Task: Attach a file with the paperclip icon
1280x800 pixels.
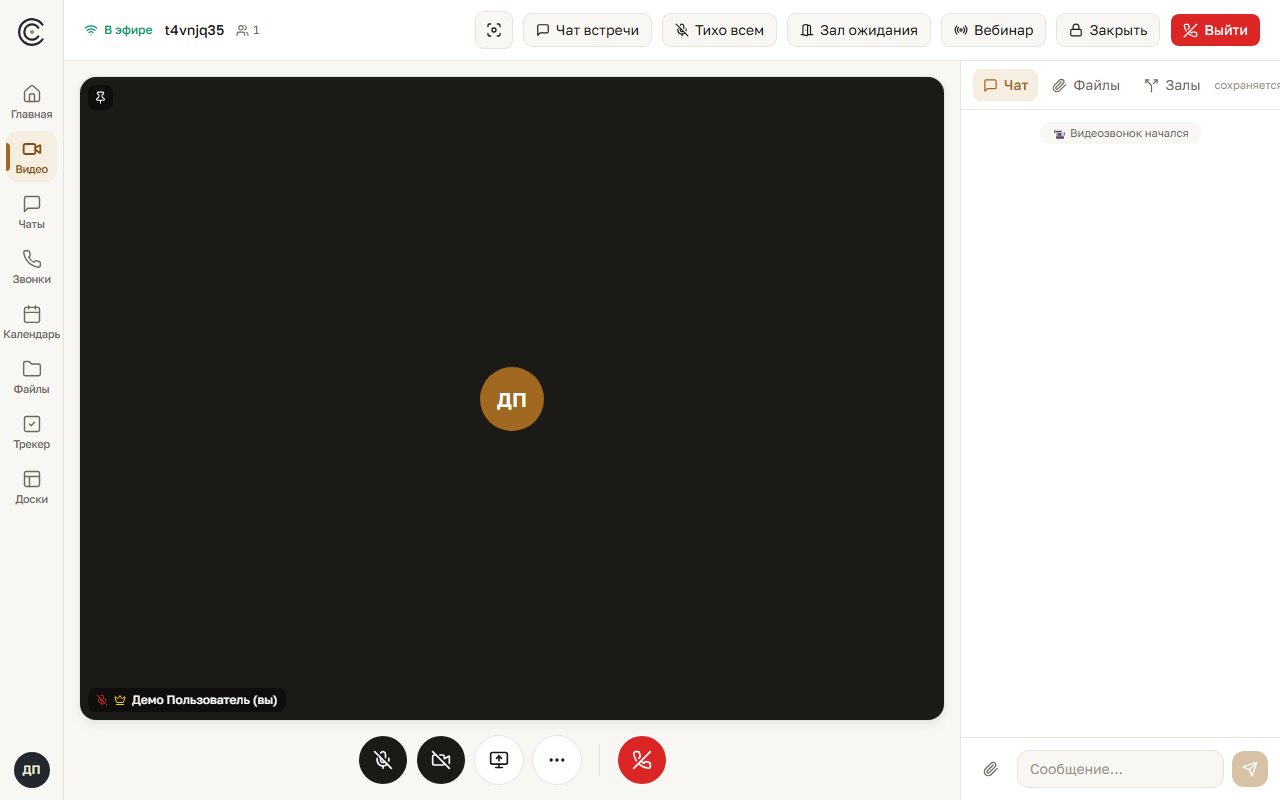Action: coord(991,769)
